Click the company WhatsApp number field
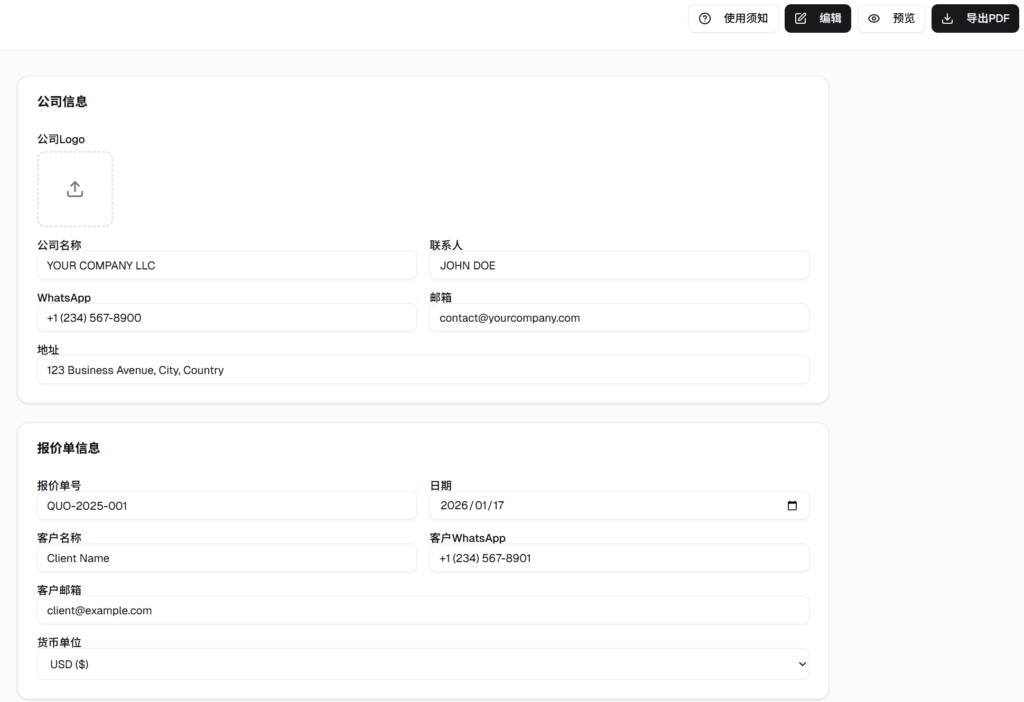The width and height of the screenshot is (1024, 702). coord(226,318)
